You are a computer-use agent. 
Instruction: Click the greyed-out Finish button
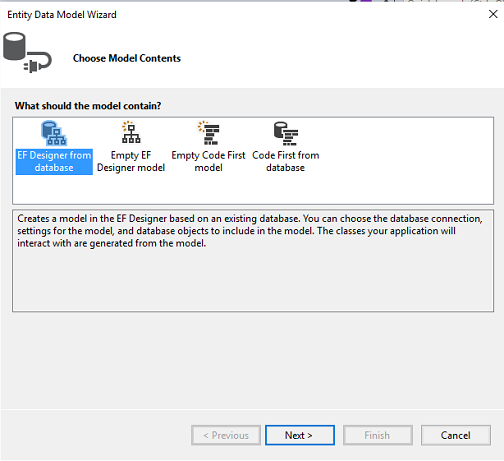pos(378,435)
